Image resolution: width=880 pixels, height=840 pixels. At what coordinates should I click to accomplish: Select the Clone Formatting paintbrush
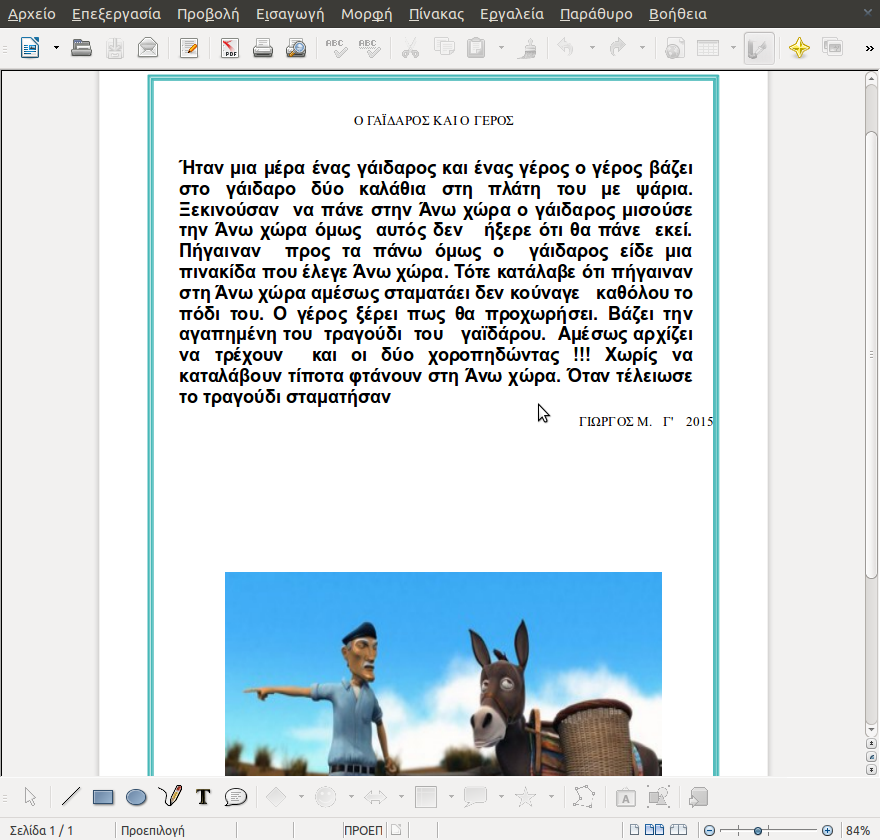526,48
